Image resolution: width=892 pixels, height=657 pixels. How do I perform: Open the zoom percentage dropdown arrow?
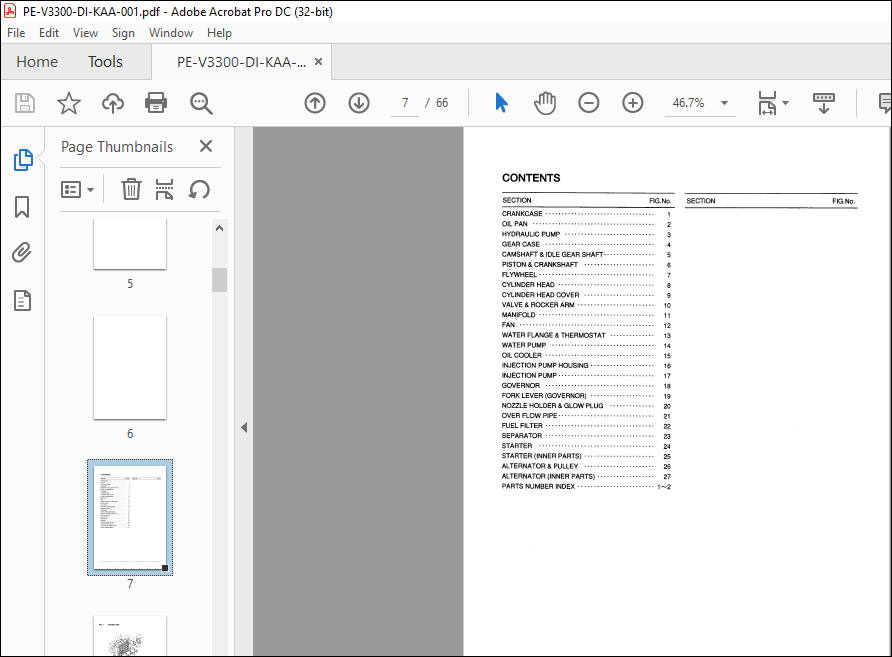(724, 103)
